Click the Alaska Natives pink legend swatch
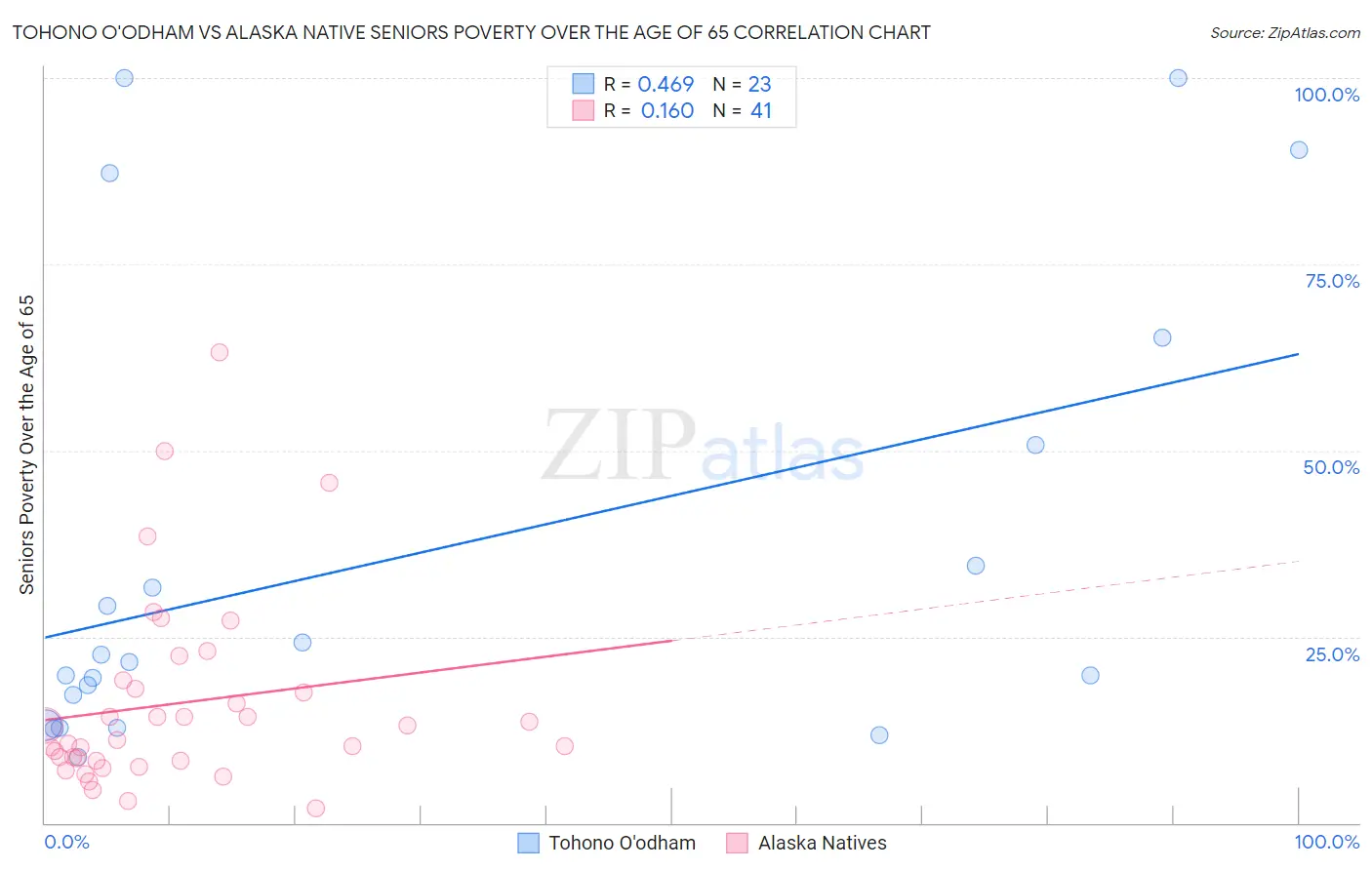Screen dimensions: 1372x870 click(737, 843)
